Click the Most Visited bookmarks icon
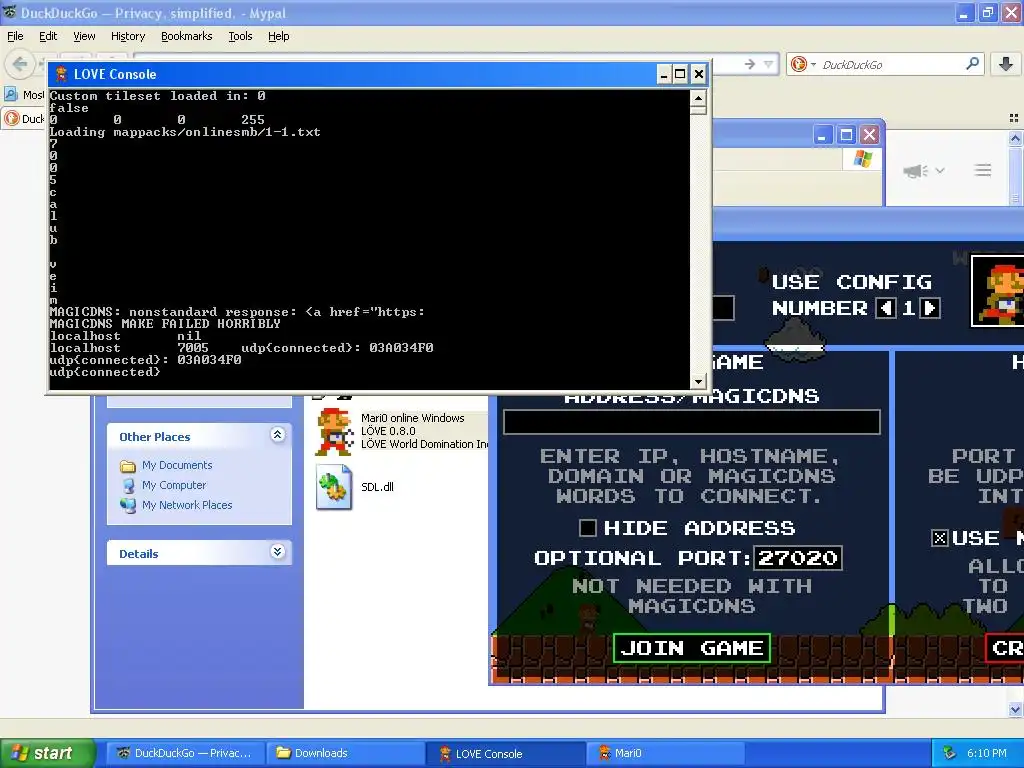The image size is (1024, 768). [x=10, y=95]
